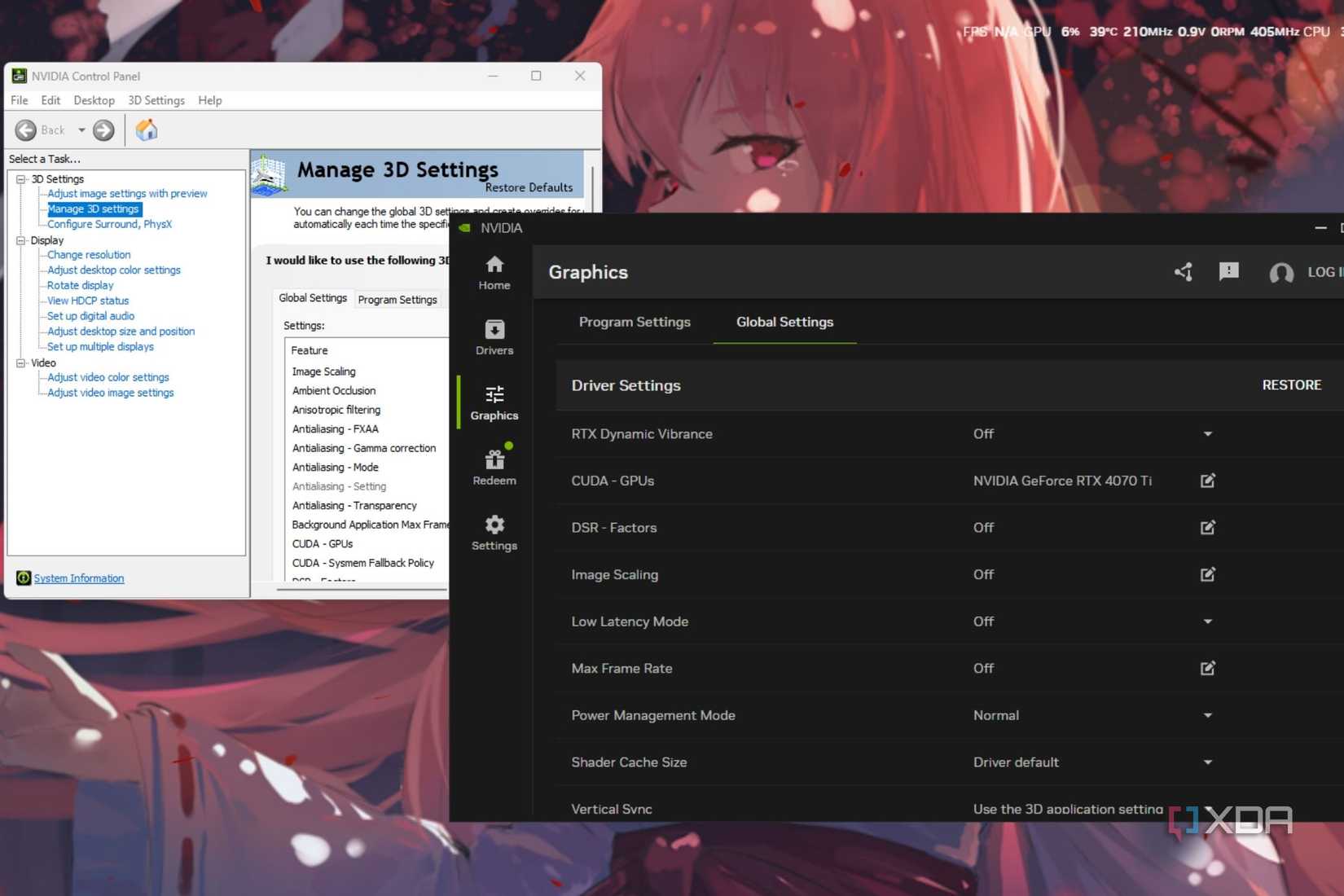Click the home icon in Control Panel toolbar
Viewport: 1344px width, 896px height.
tap(147, 130)
